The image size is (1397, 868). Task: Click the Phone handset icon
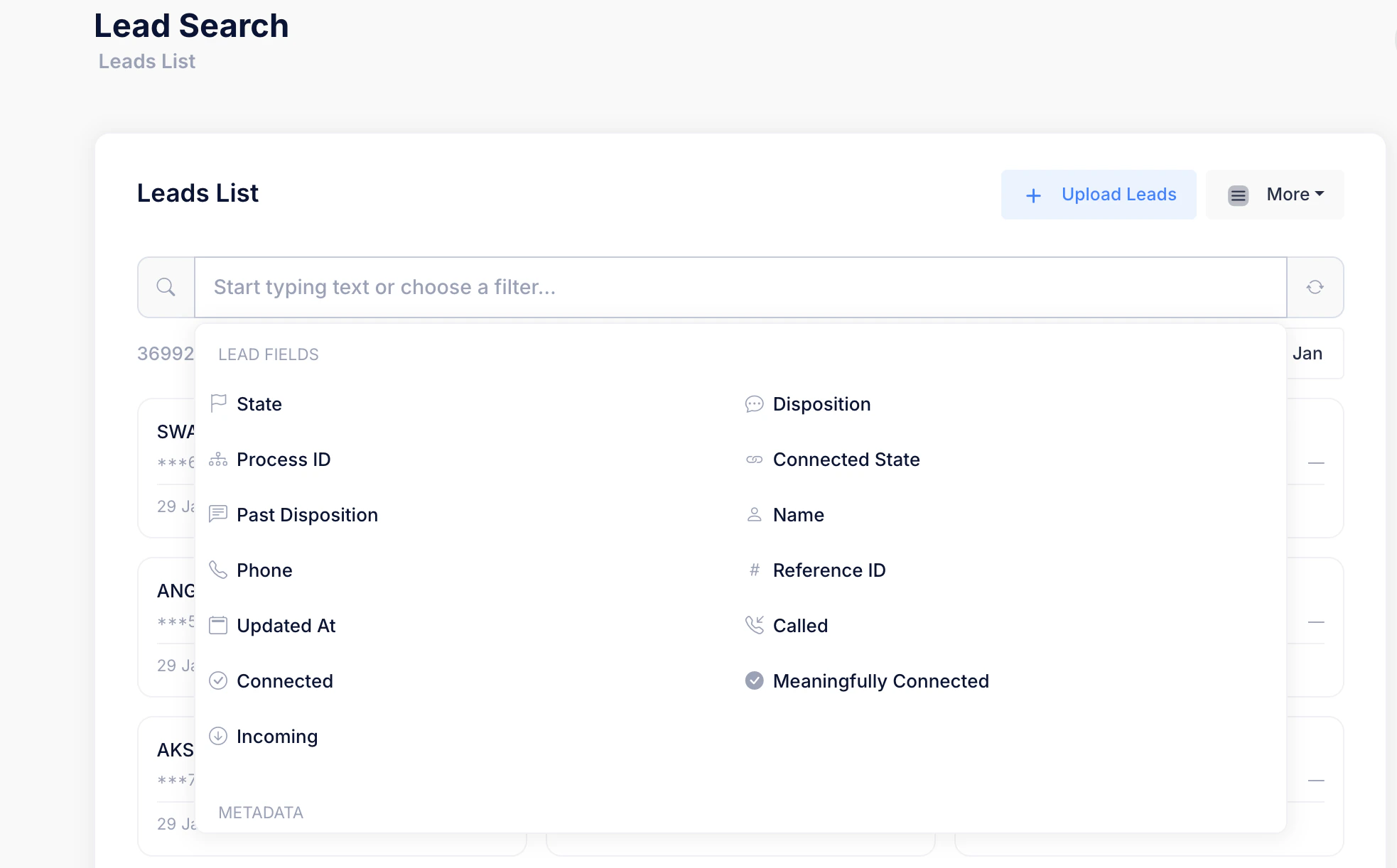(x=218, y=570)
